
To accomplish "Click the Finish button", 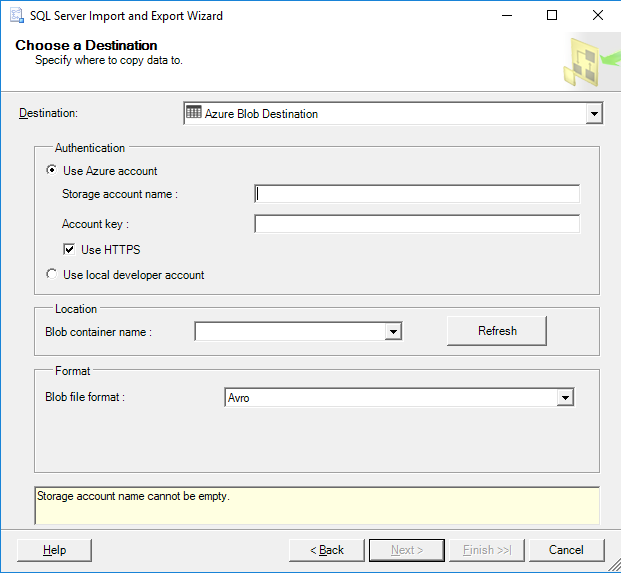I will point(486,550).
